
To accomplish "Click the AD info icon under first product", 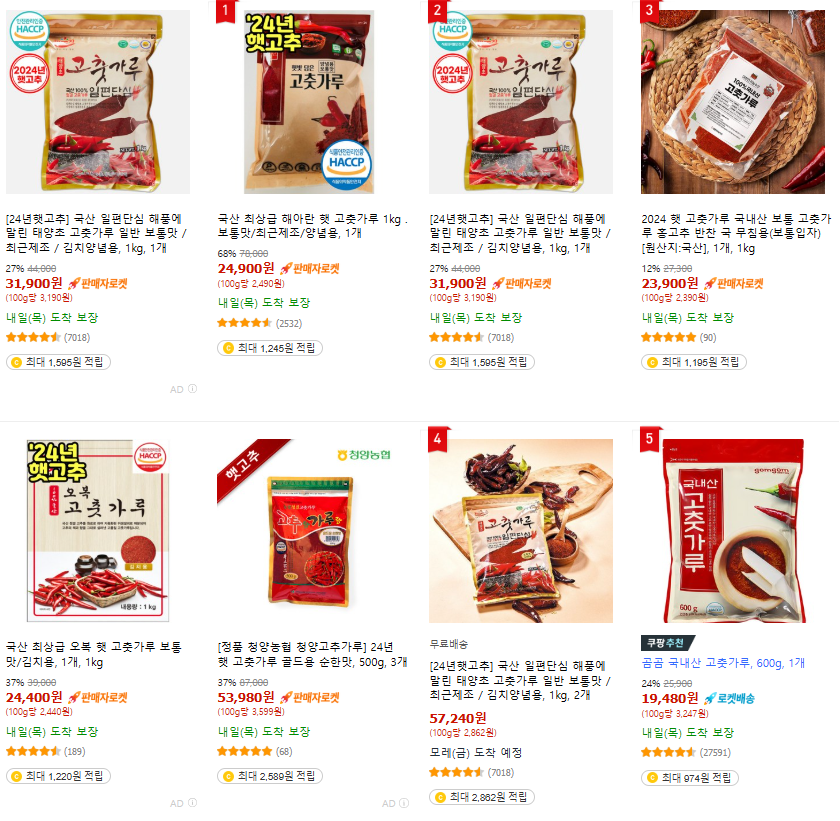I will [x=192, y=389].
